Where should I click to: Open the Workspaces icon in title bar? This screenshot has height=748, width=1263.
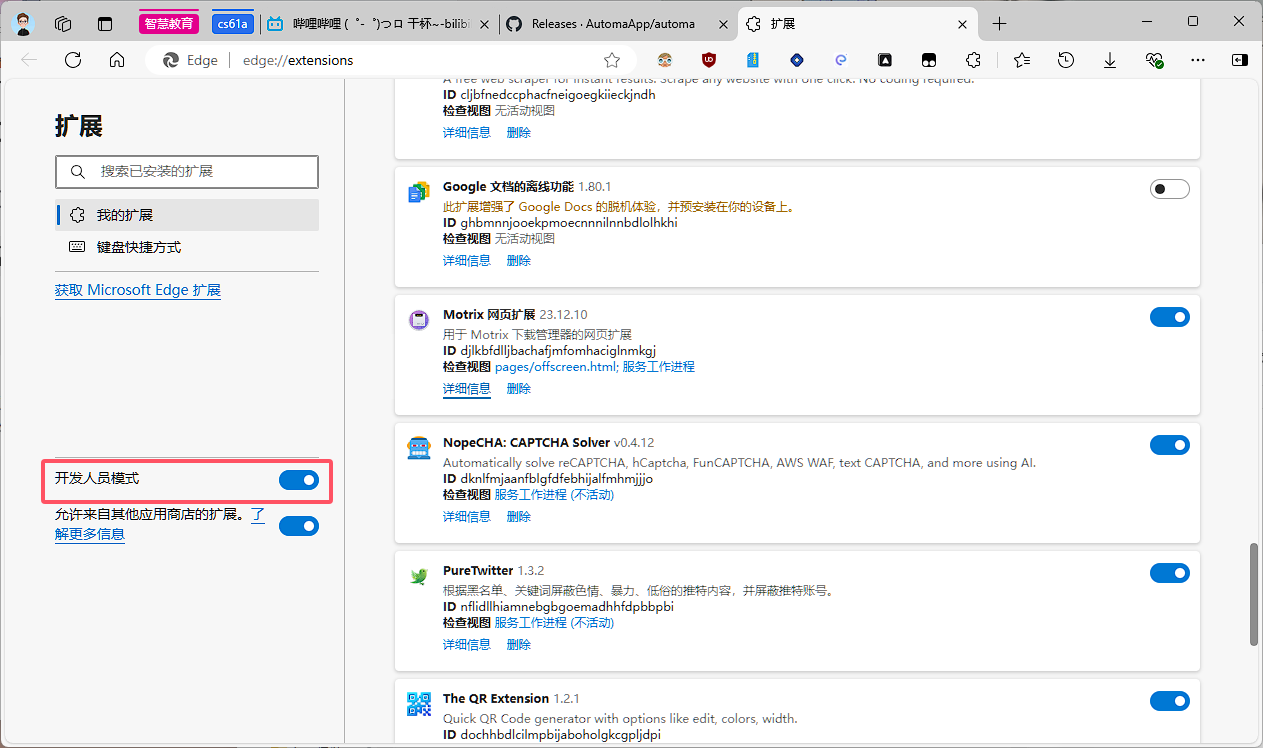(x=63, y=23)
